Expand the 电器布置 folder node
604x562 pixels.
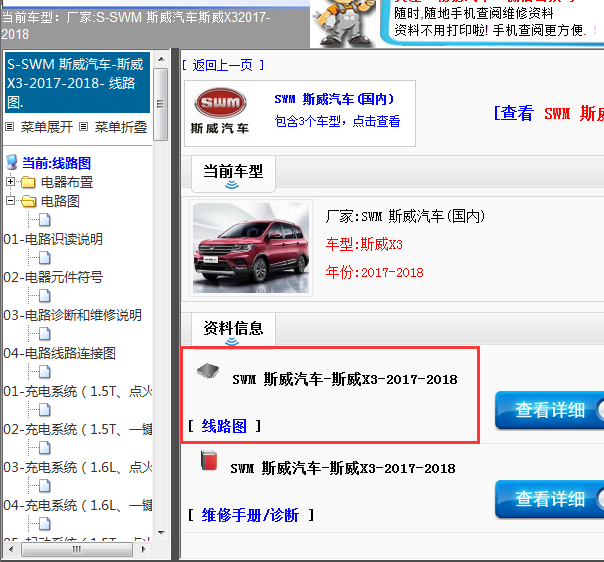10,181
